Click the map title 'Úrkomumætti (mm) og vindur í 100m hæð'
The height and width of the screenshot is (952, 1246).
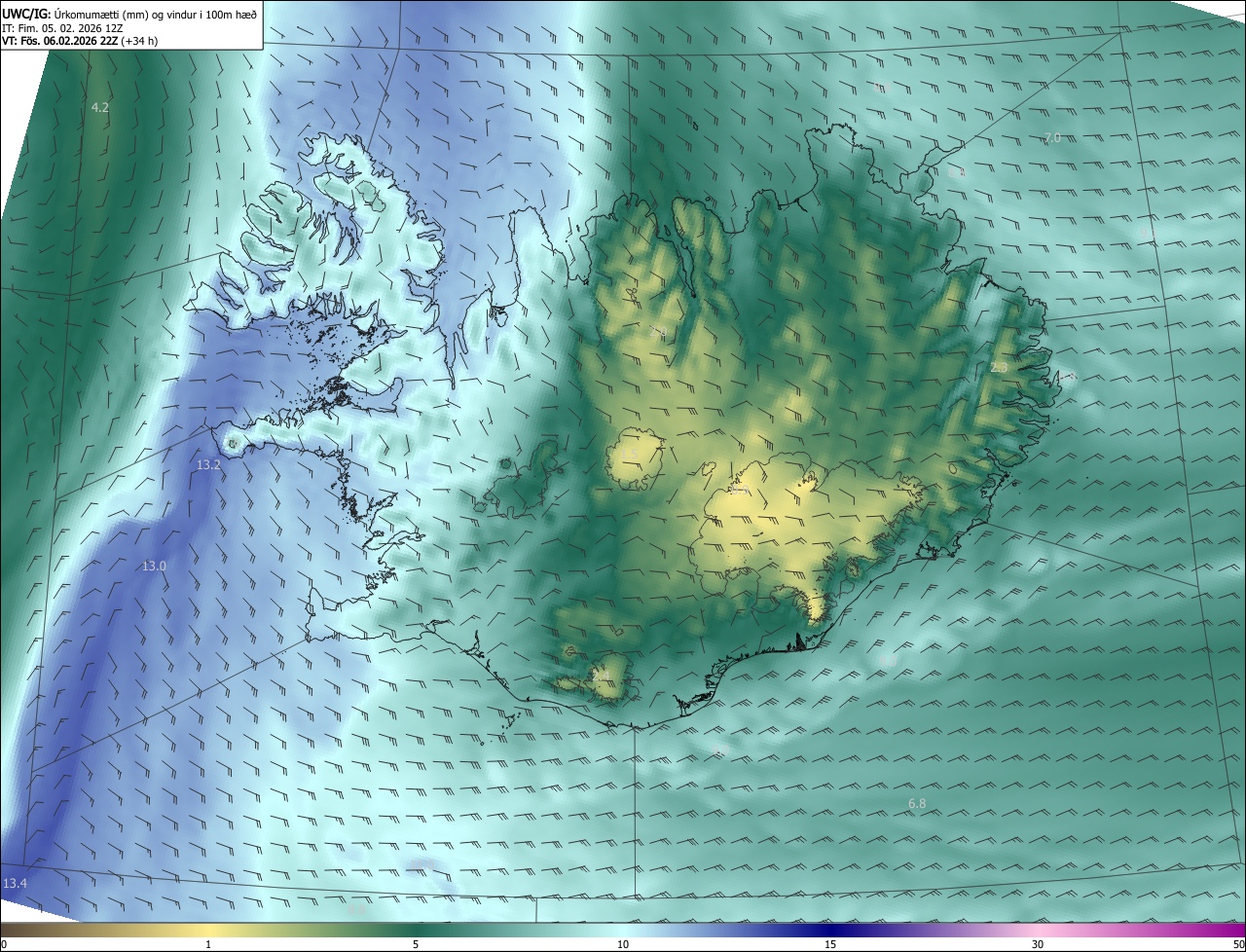155,14
